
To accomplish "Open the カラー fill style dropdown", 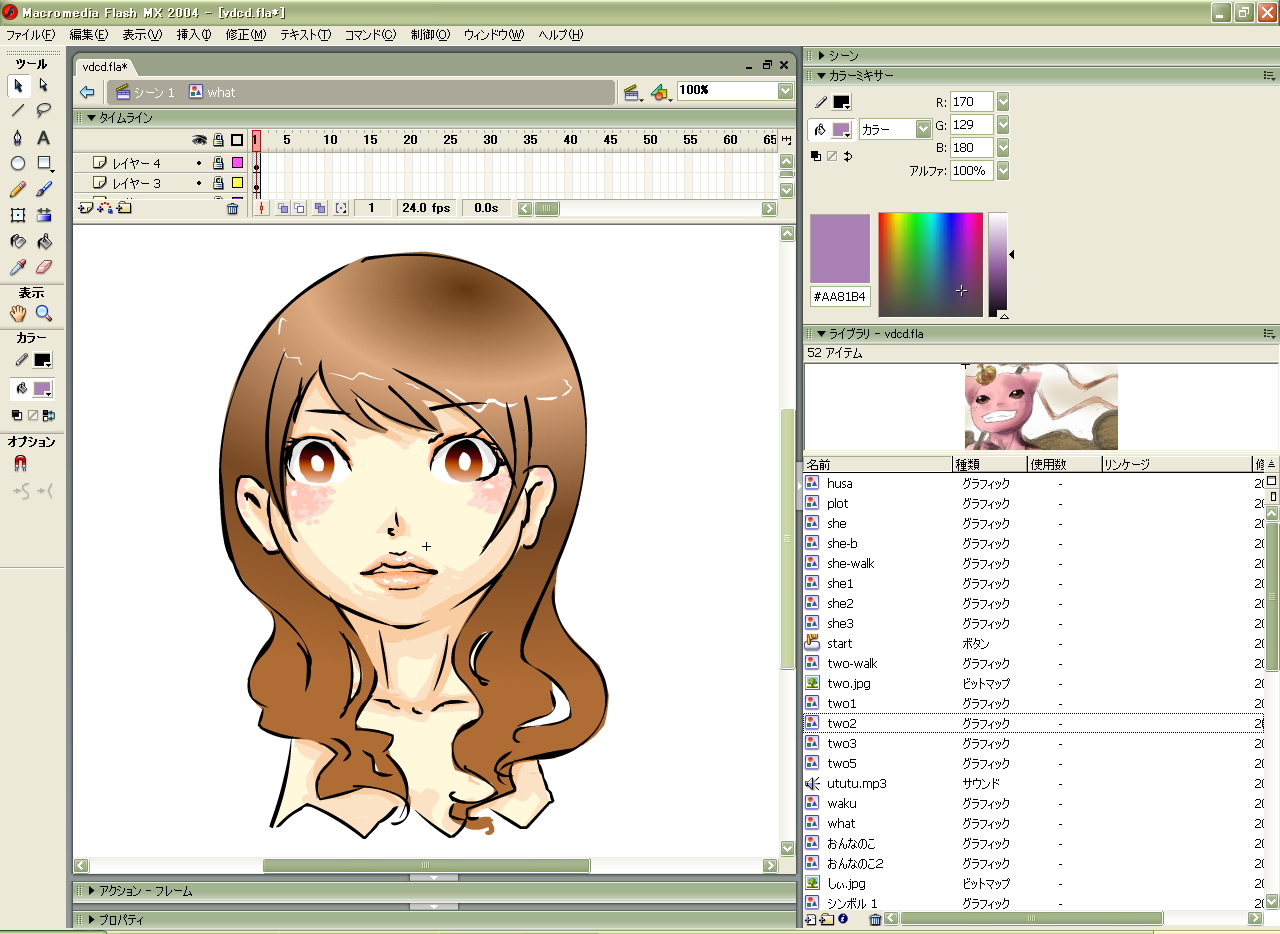I will 922,129.
